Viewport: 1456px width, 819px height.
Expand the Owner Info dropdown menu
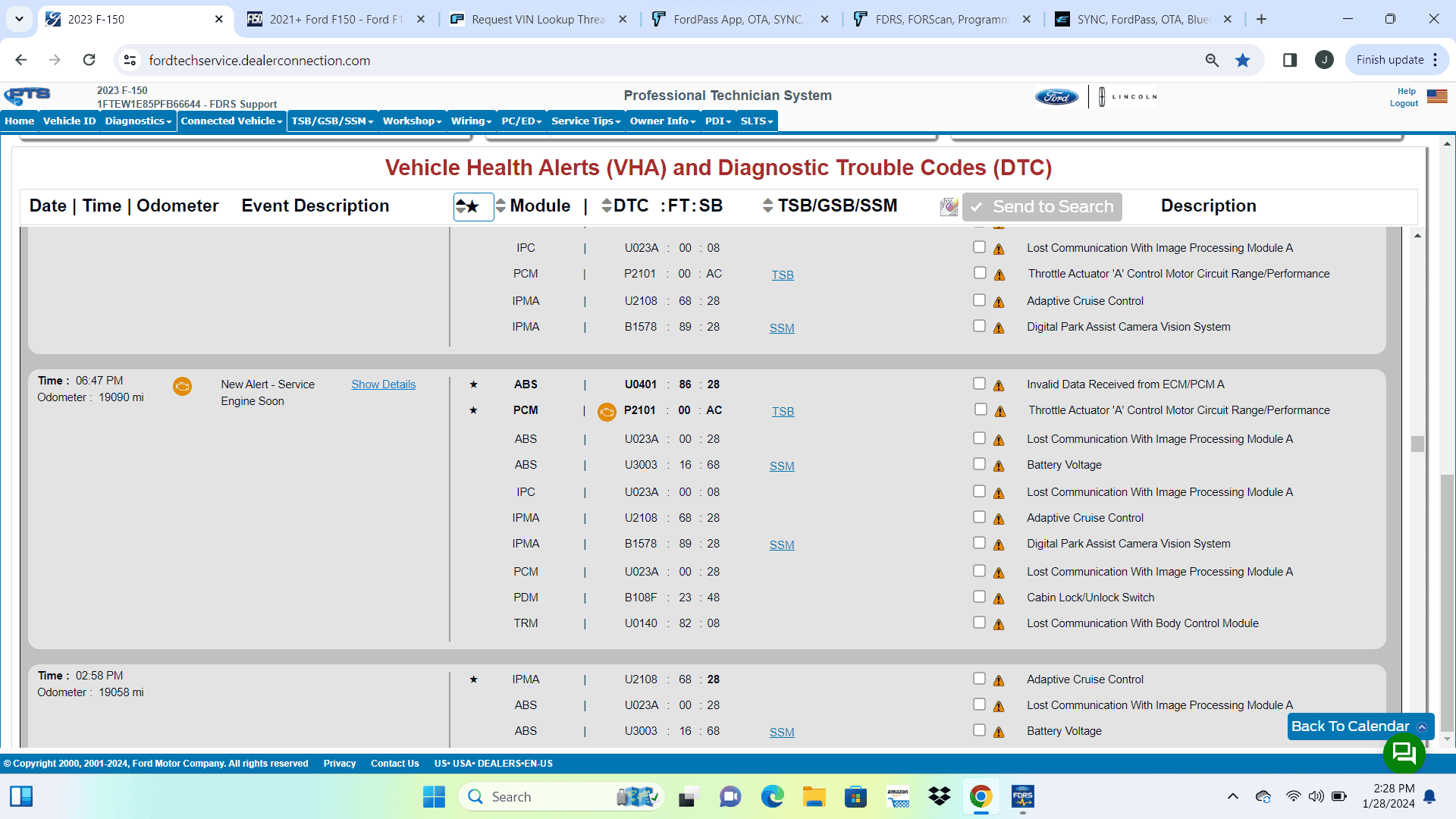pyautogui.click(x=662, y=121)
